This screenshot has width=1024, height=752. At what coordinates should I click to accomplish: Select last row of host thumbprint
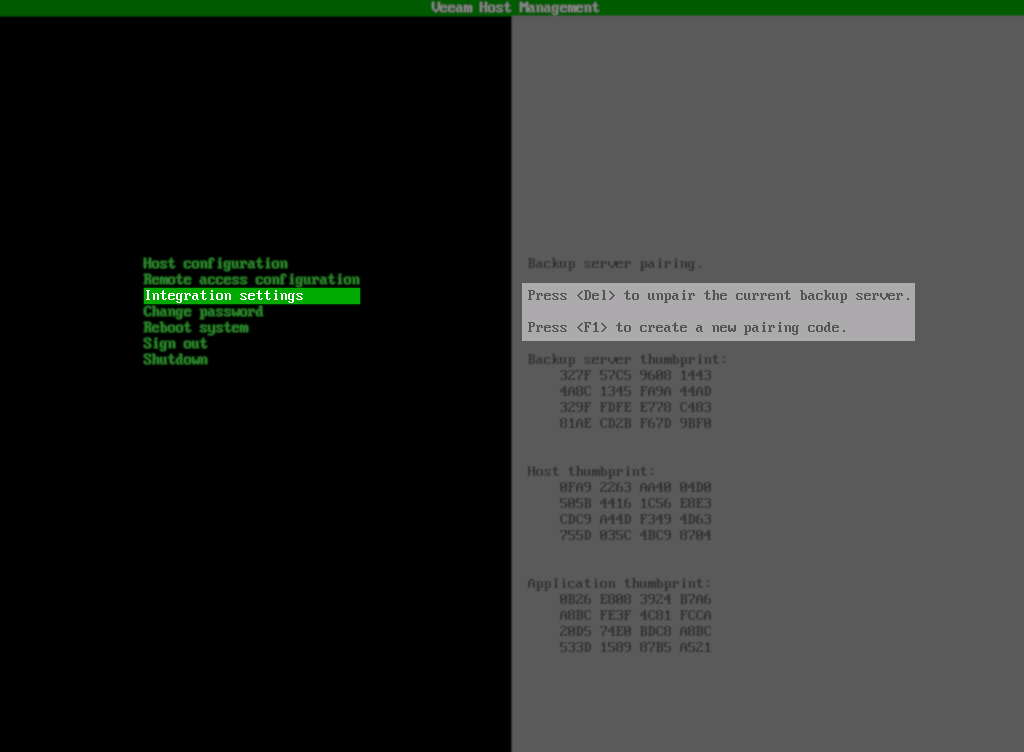coord(635,535)
